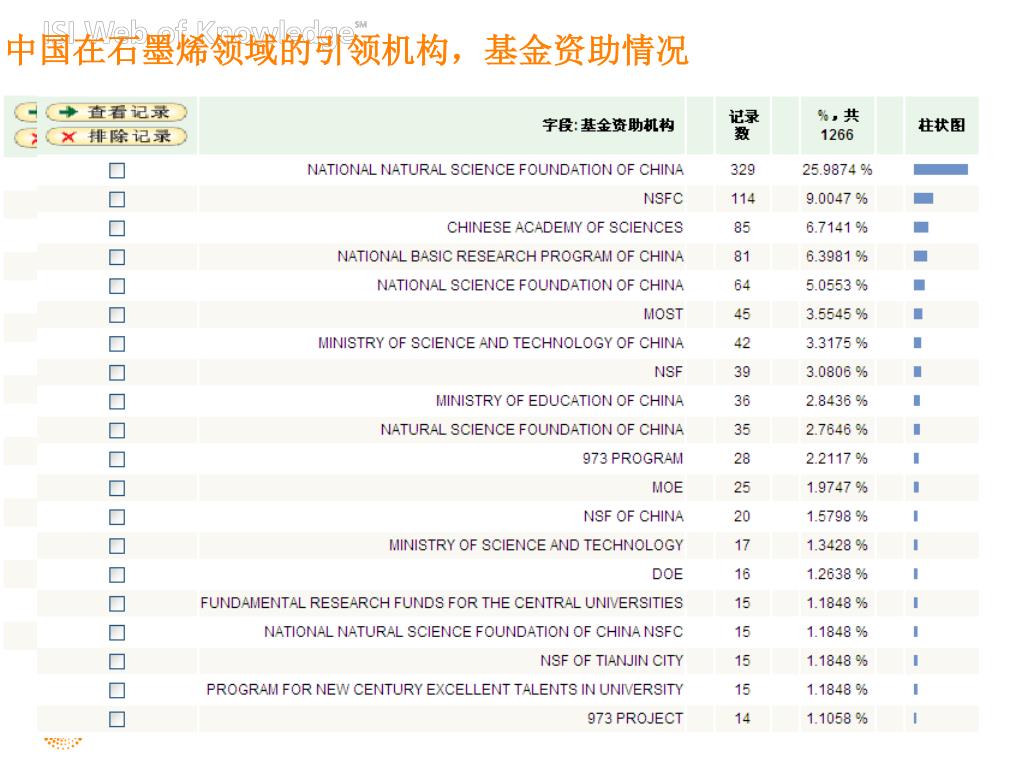Click the 字段:基金资助机构 column header
The image size is (1024, 768).
coord(608,125)
